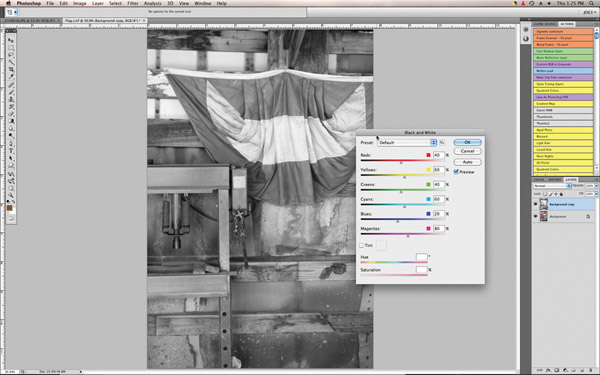
Task: Open the Preset dropdown
Action: tap(407, 142)
